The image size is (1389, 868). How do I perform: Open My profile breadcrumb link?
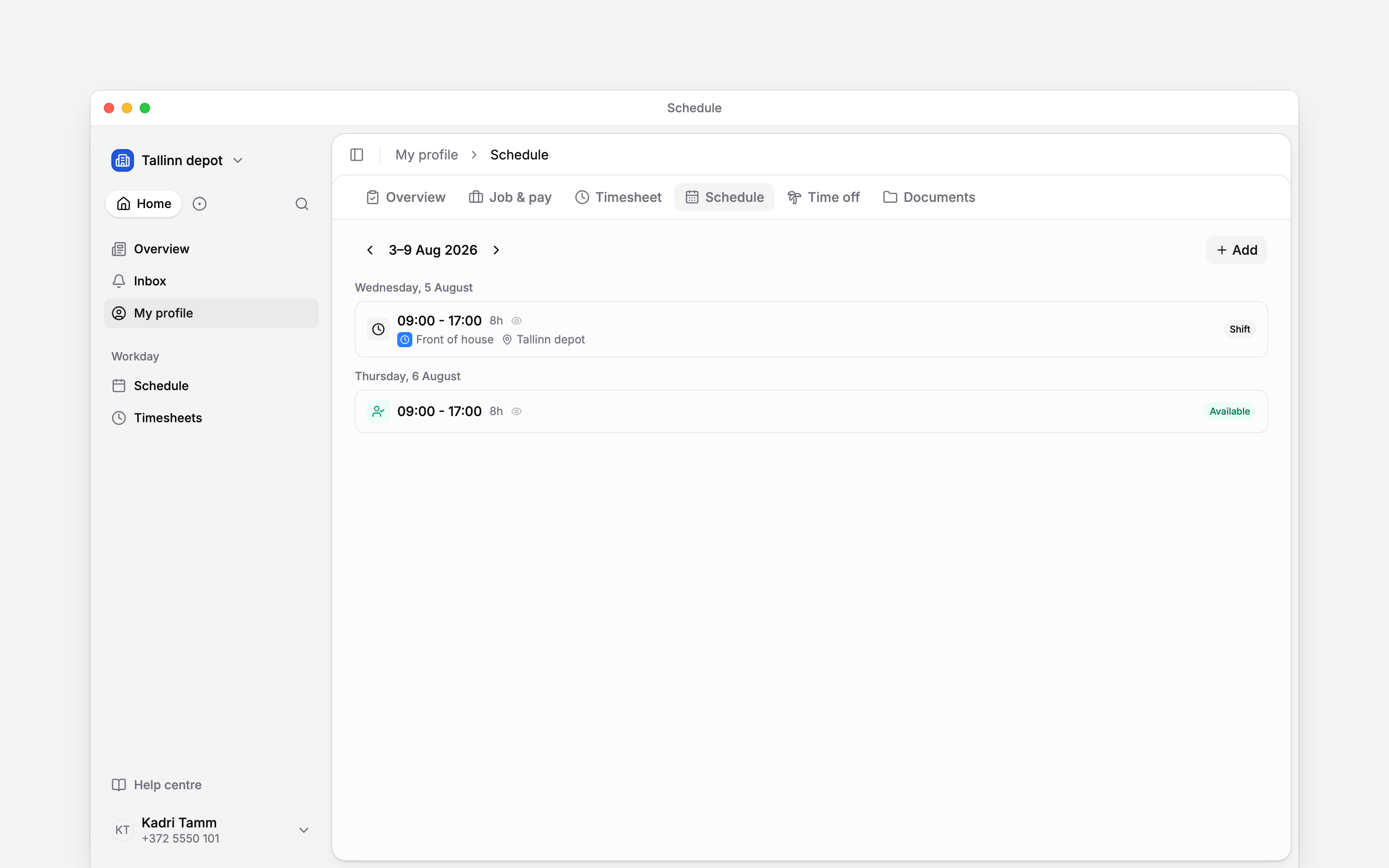(x=427, y=155)
